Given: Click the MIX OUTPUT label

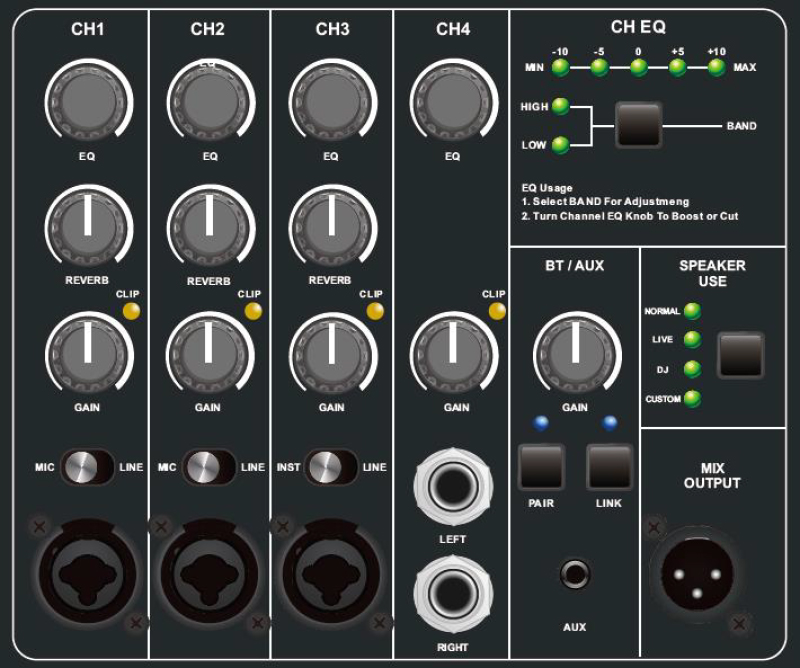Looking at the screenshot, I should click(x=712, y=476).
